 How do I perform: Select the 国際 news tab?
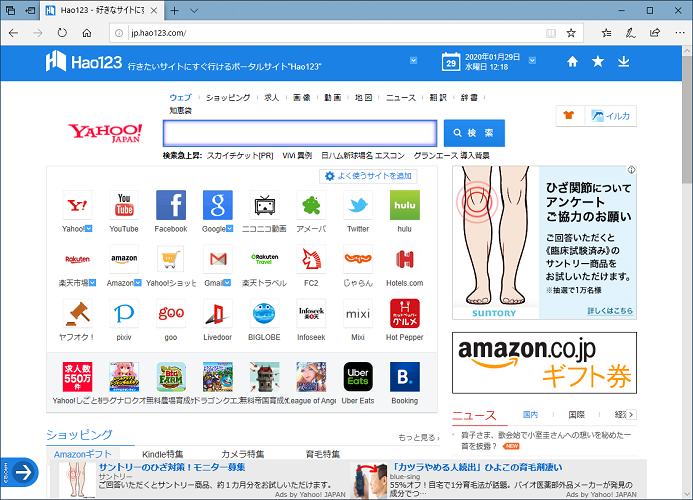pyautogui.click(x=576, y=415)
